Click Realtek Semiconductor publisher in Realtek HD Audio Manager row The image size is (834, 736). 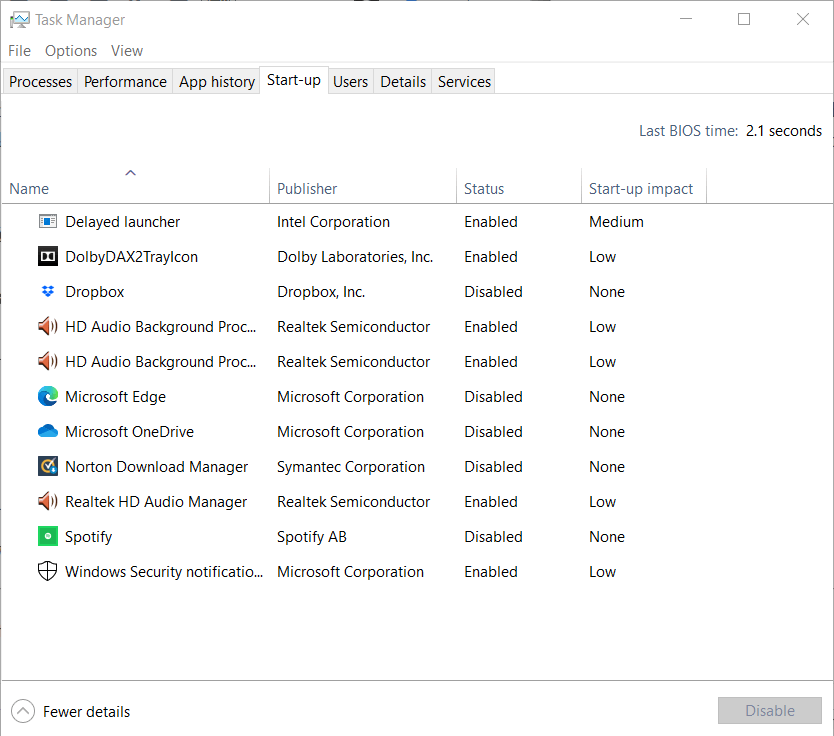pos(354,502)
